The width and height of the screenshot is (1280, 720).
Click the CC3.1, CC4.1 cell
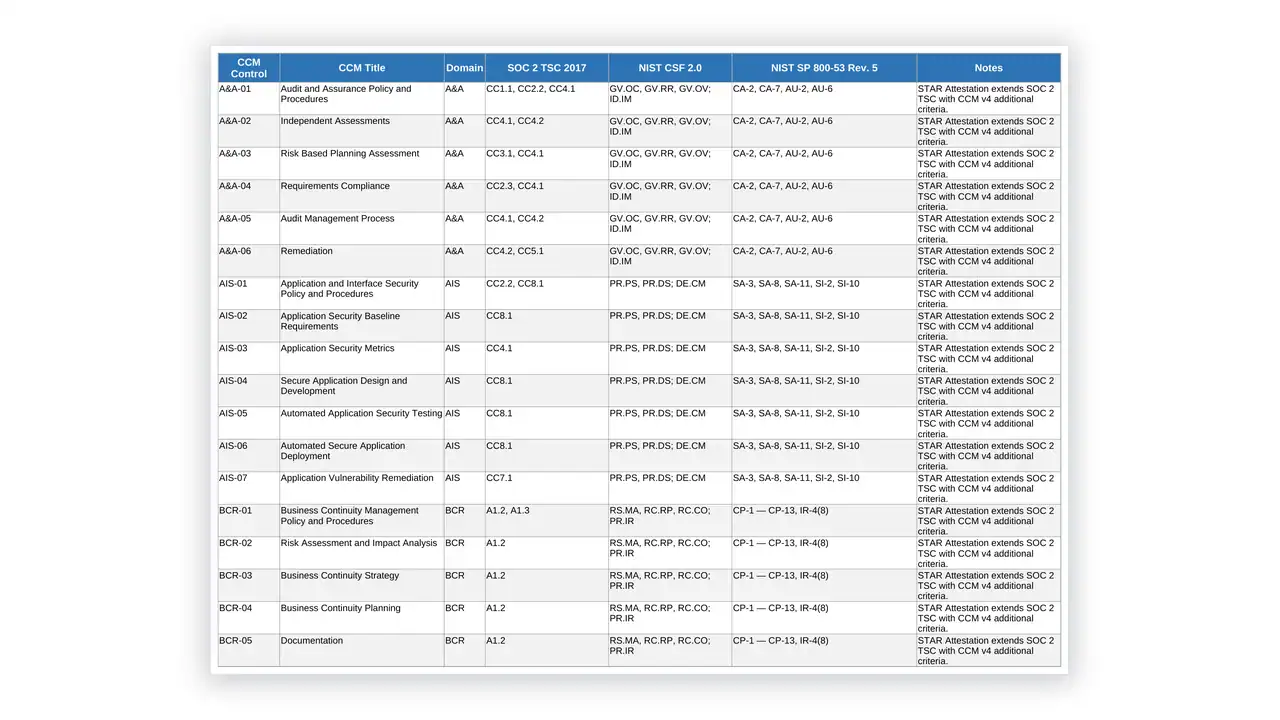[547, 164]
